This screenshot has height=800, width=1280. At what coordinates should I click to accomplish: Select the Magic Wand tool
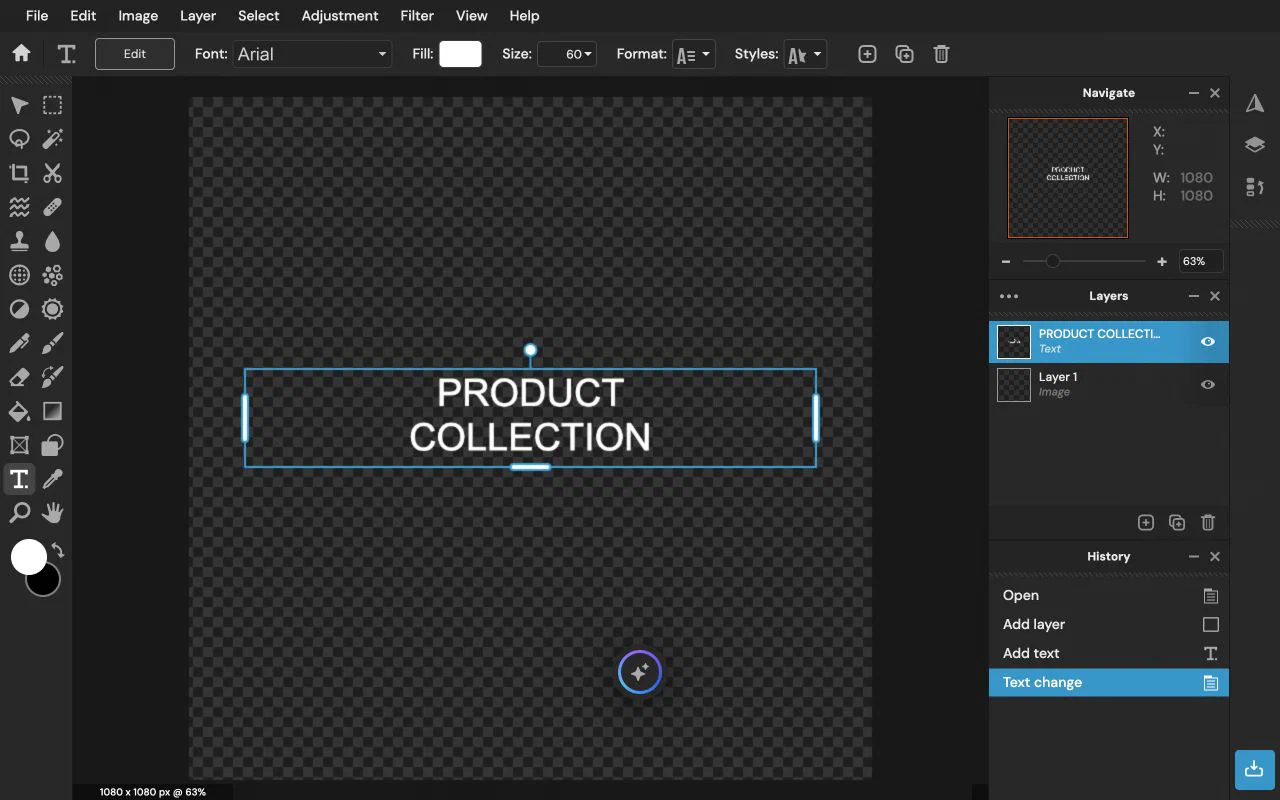coord(52,139)
